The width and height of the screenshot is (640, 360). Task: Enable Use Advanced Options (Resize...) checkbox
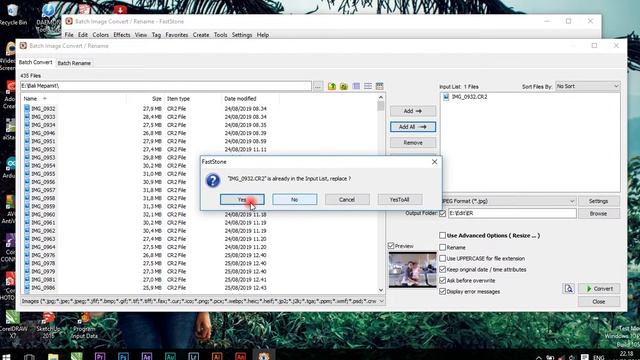coord(442,236)
